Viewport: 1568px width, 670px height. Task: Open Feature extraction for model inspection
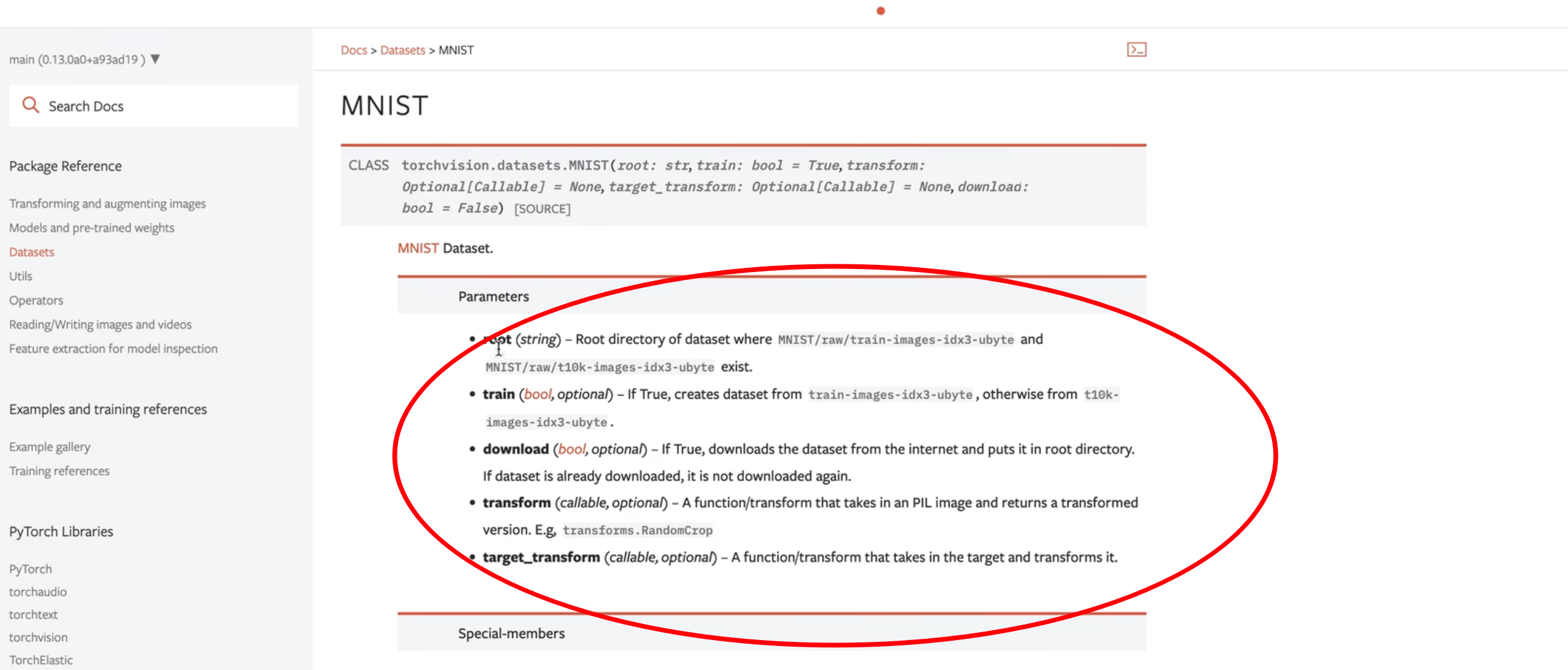113,349
